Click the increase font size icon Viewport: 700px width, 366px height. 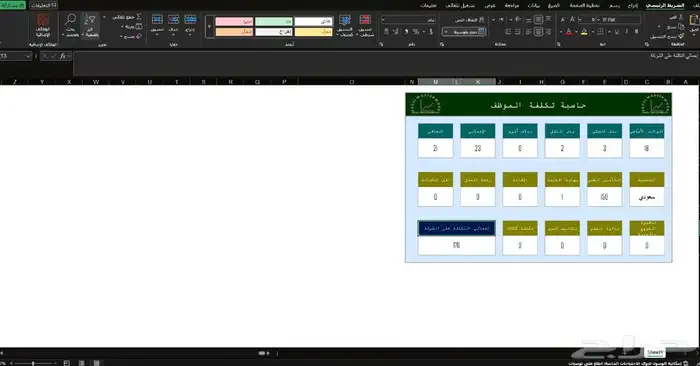pyautogui.click(x=572, y=20)
